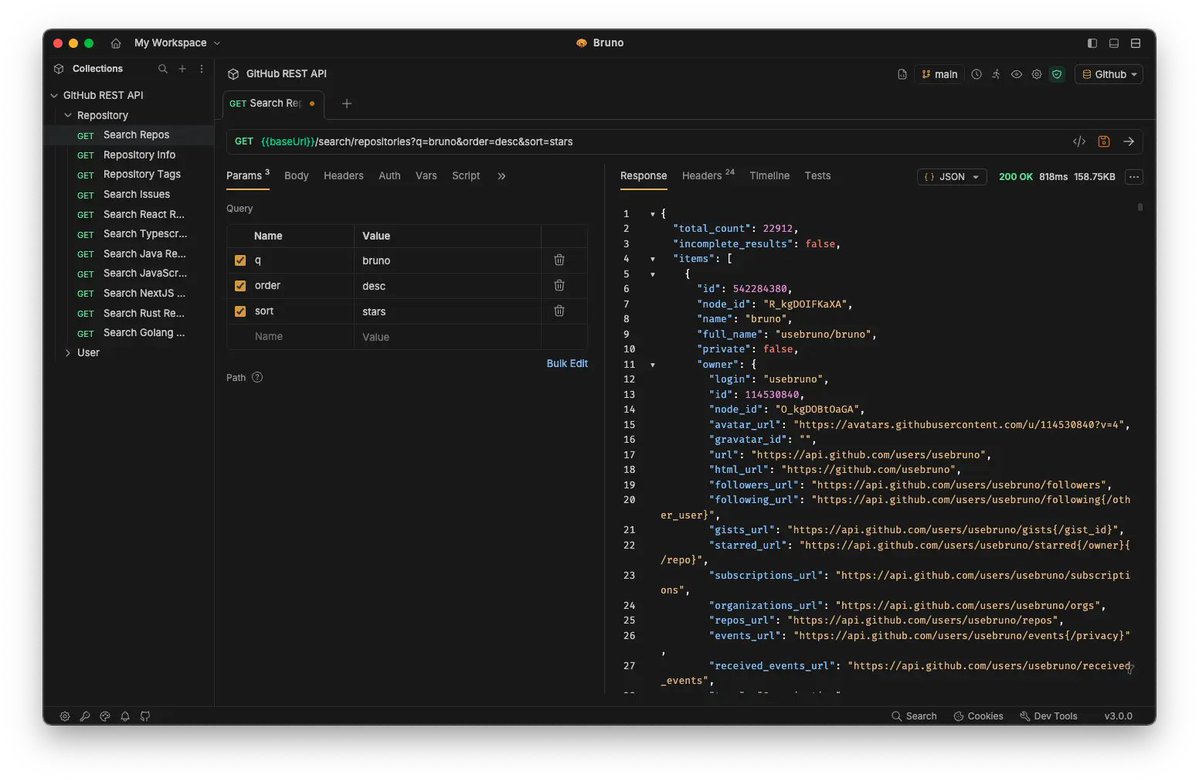Open the My Workspace dropdown
Image resolution: width=1199 pixels, height=782 pixels.
tap(177, 43)
